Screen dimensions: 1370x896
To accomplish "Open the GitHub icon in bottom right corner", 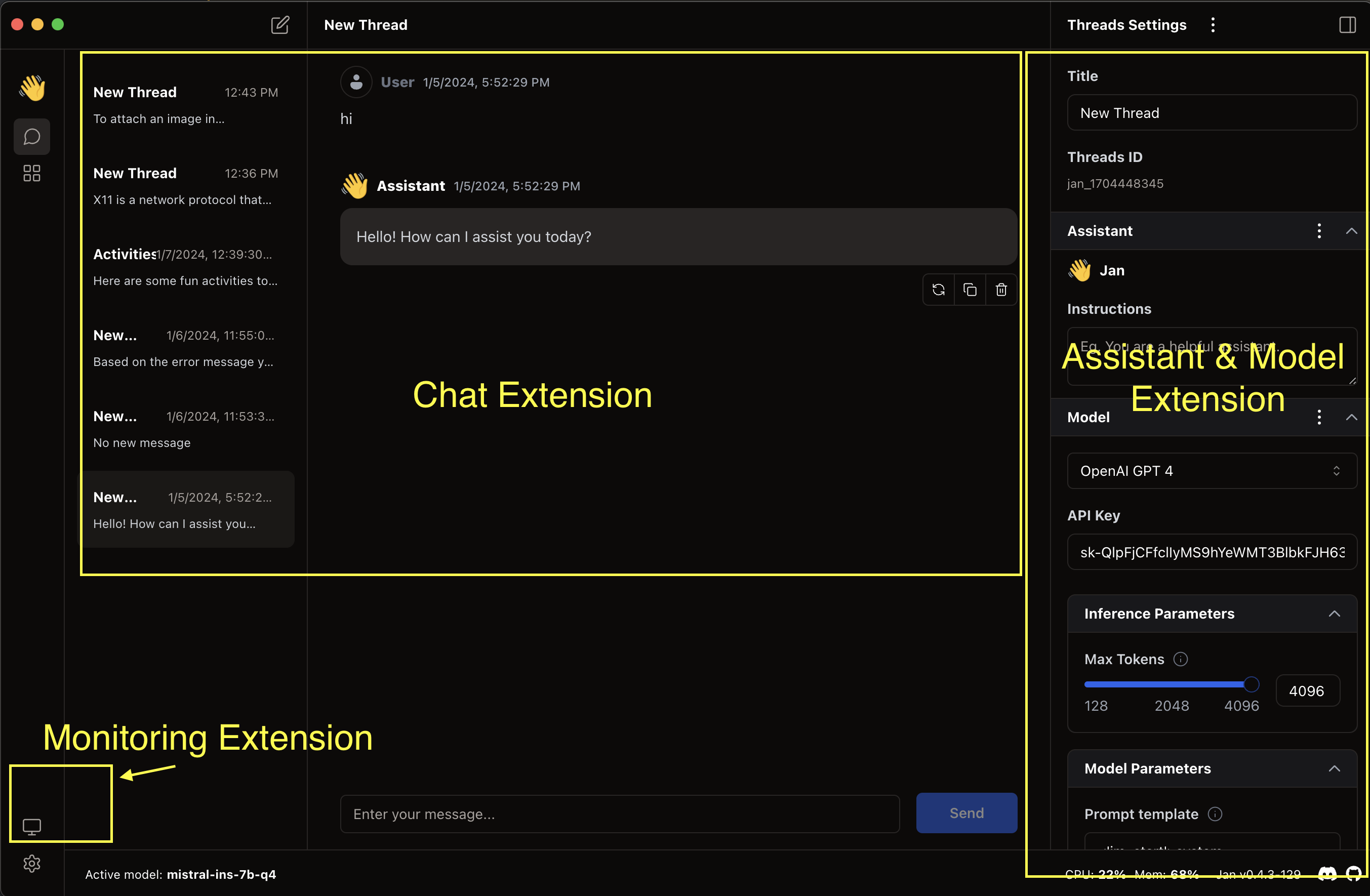I will click(x=1354, y=874).
